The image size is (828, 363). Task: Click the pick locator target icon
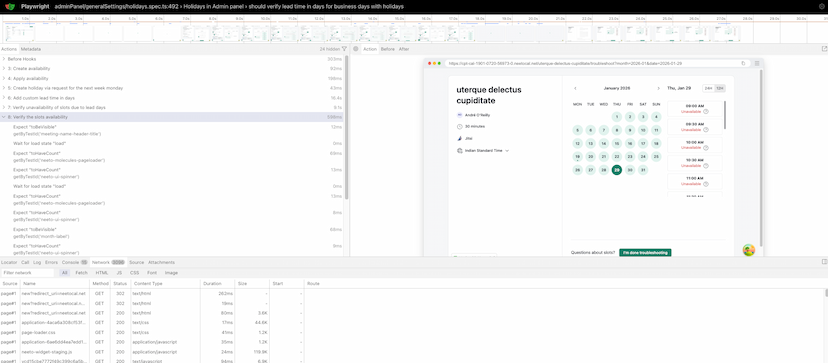[356, 49]
